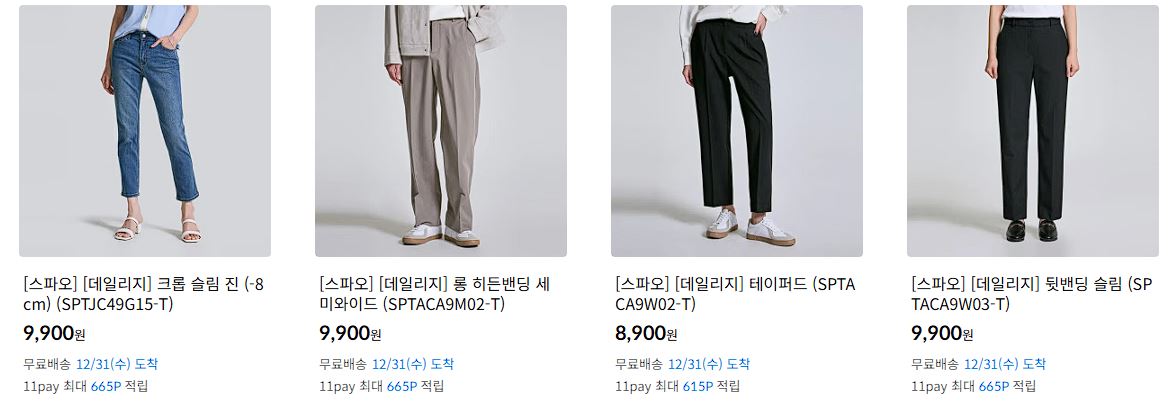The image size is (1168, 418).
Task: Open the beige semi-wide pants product image
Action: pos(440,131)
